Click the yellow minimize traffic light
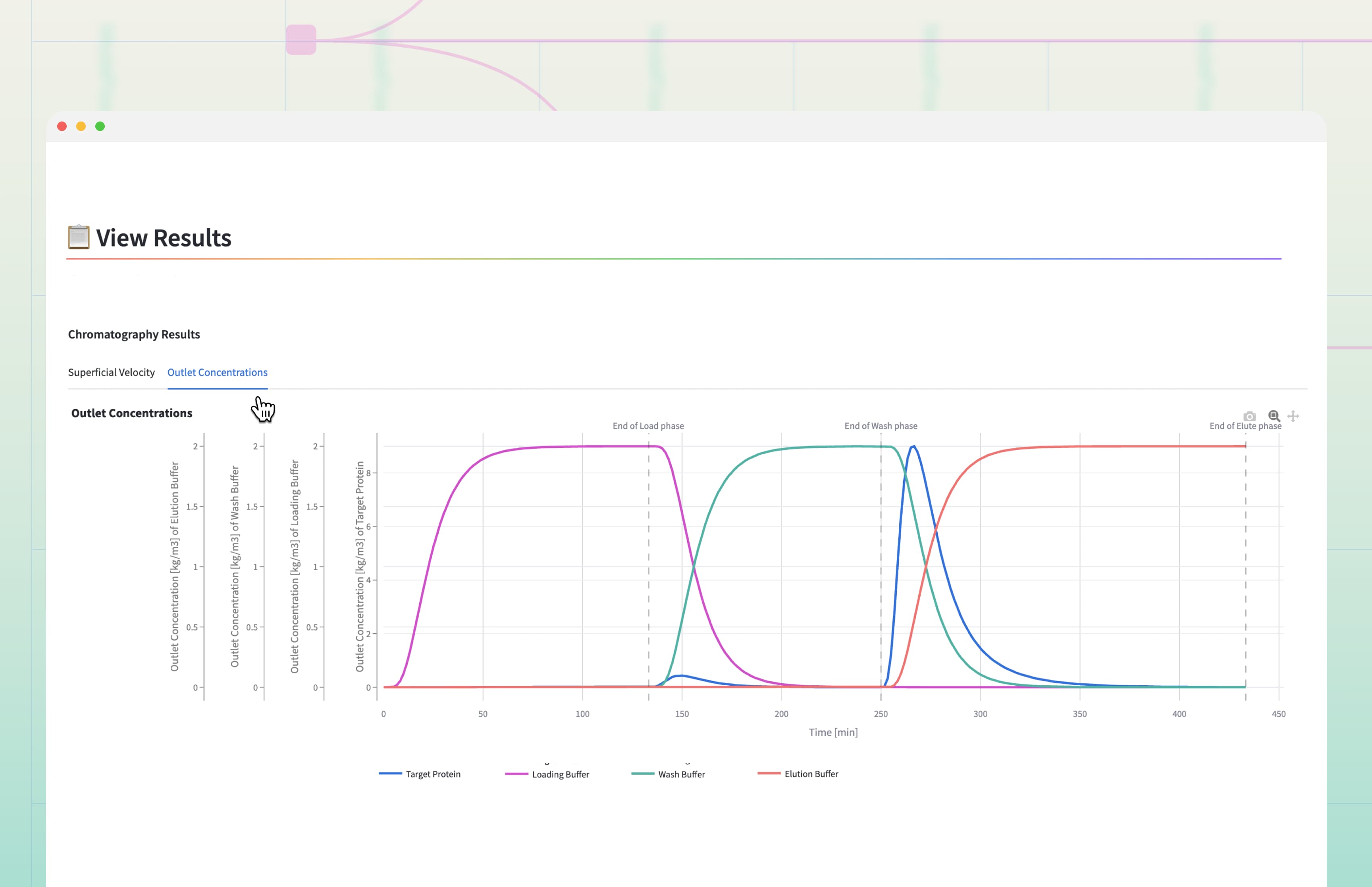 point(81,126)
